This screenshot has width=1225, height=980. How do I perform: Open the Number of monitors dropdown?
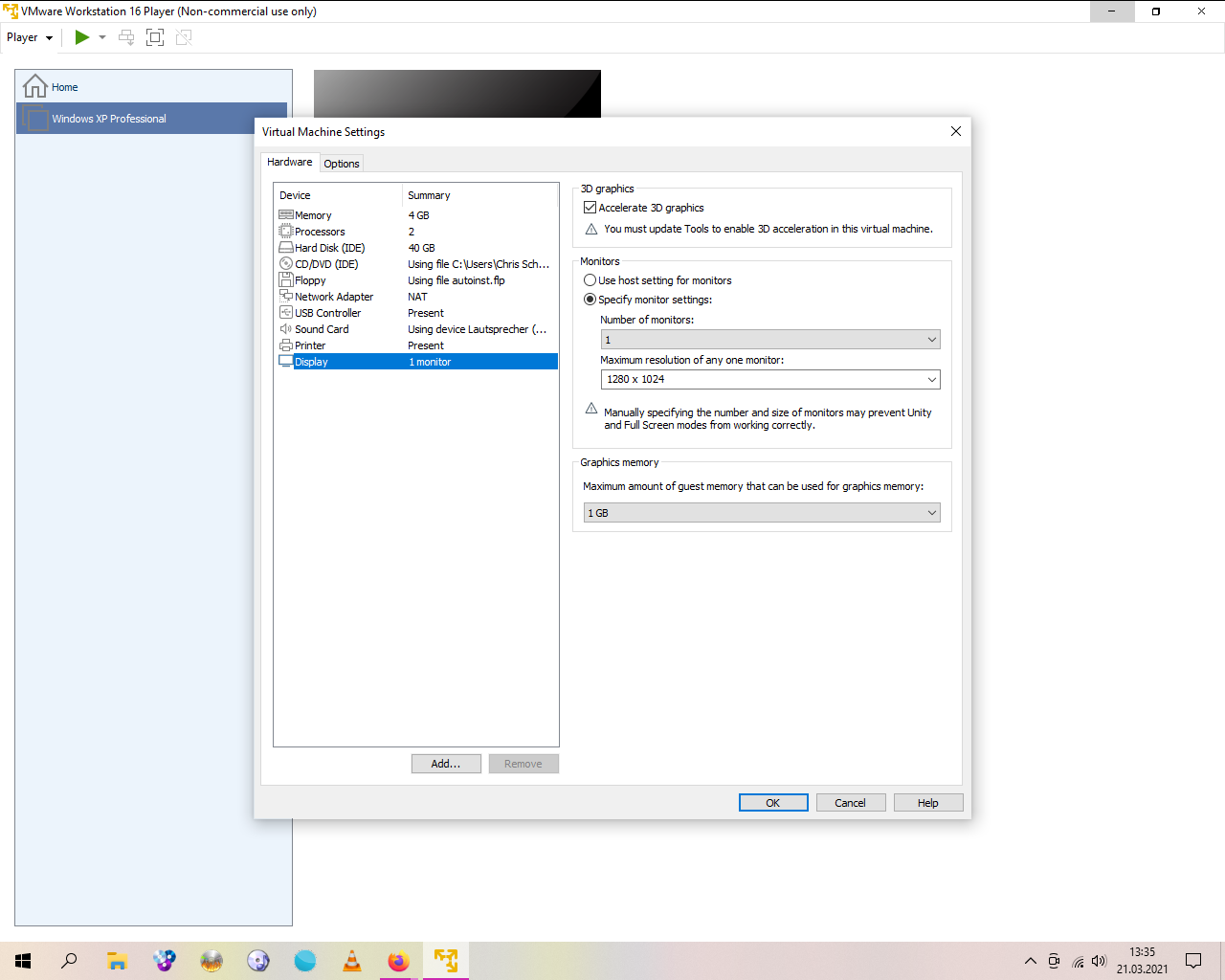[770, 340]
